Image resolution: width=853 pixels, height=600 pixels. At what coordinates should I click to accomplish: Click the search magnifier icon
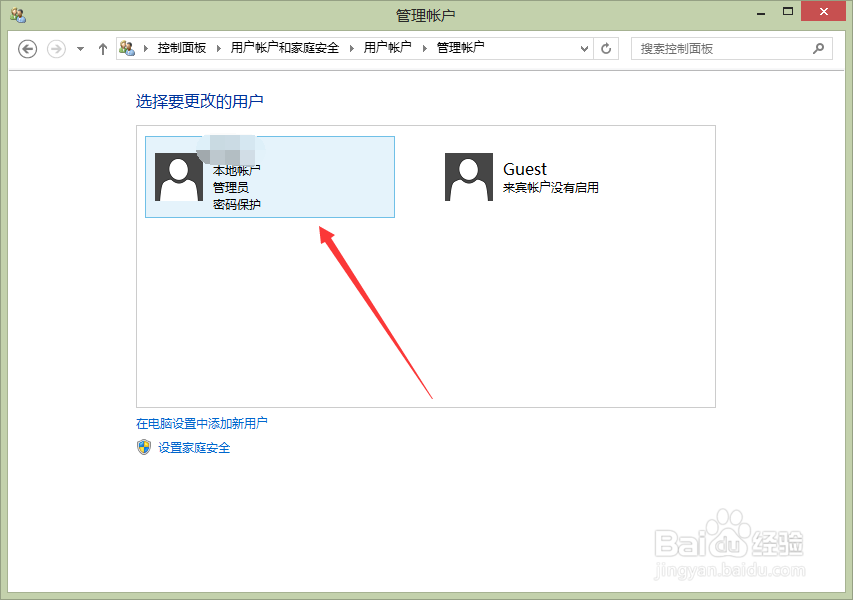coord(819,48)
